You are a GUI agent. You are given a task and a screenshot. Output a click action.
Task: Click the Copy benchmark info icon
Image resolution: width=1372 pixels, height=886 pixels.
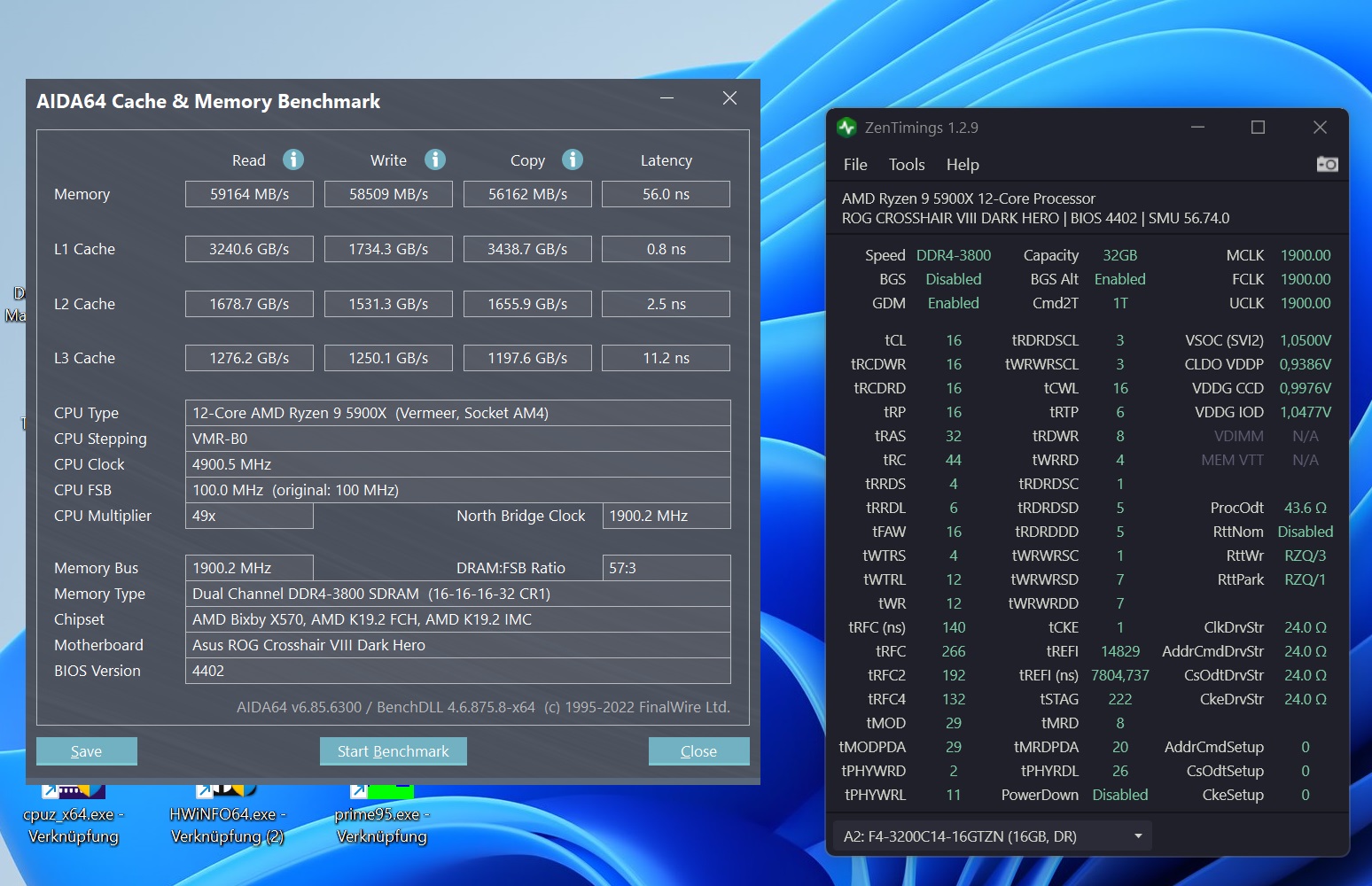pyautogui.click(x=573, y=159)
